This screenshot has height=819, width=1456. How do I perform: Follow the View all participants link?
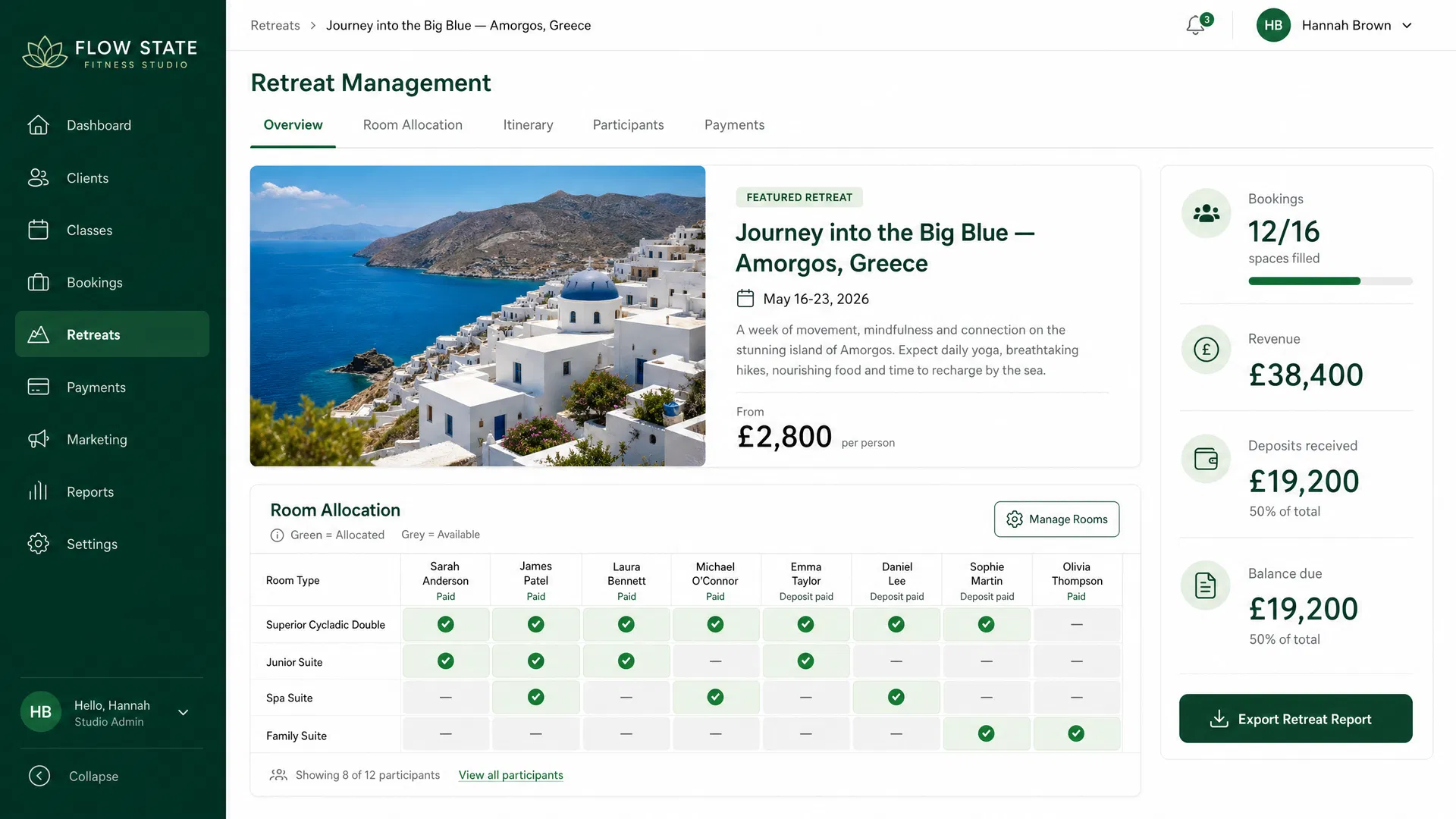pos(510,775)
